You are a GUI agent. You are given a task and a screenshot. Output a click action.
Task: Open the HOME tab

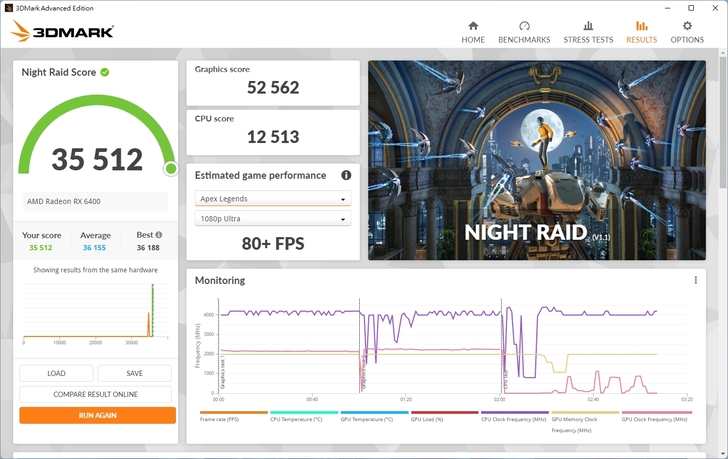pyautogui.click(x=473, y=32)
